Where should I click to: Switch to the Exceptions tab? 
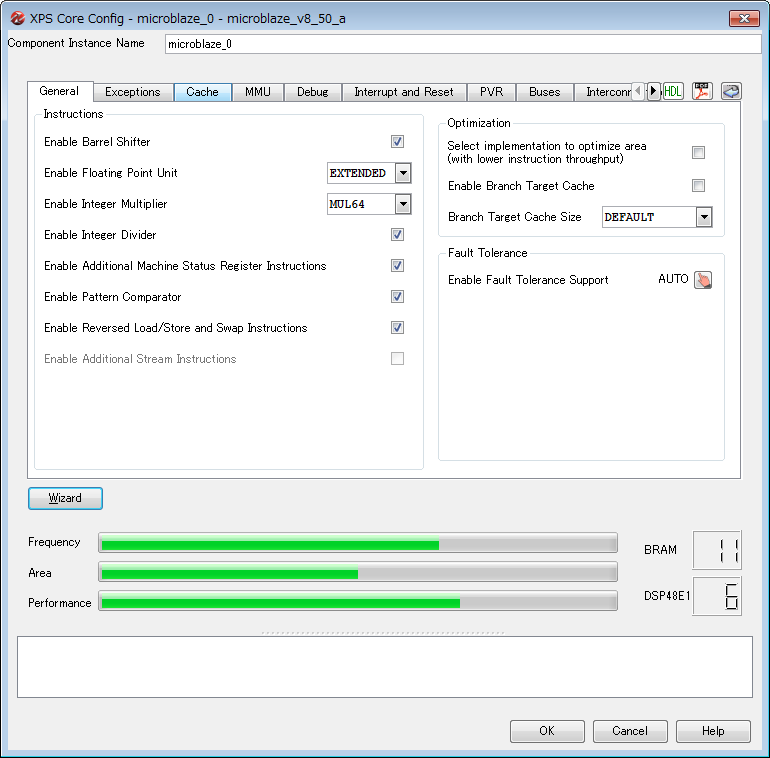pos(132,92)
